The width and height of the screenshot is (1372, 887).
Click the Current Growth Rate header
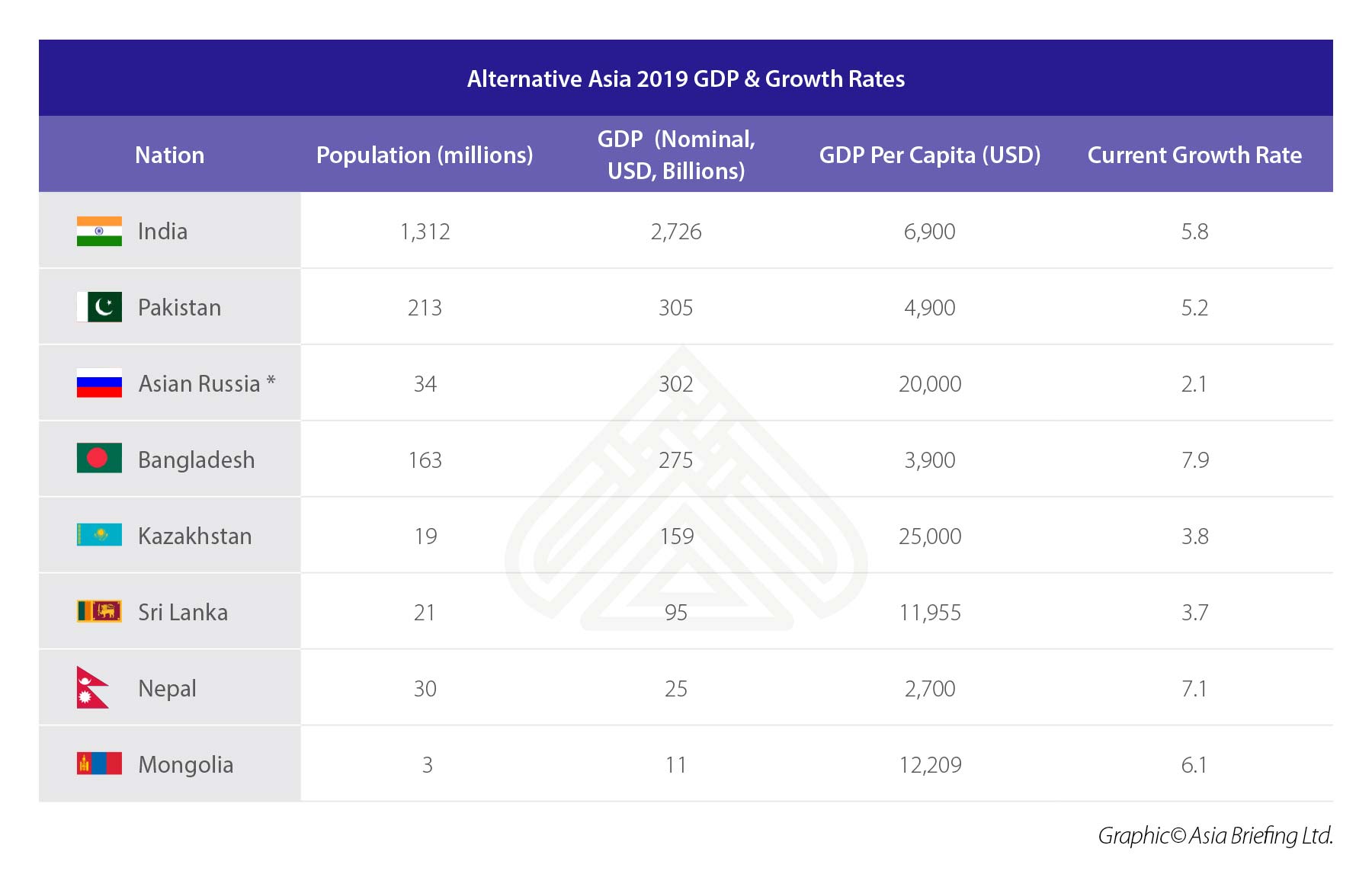tap(1194, 155)
